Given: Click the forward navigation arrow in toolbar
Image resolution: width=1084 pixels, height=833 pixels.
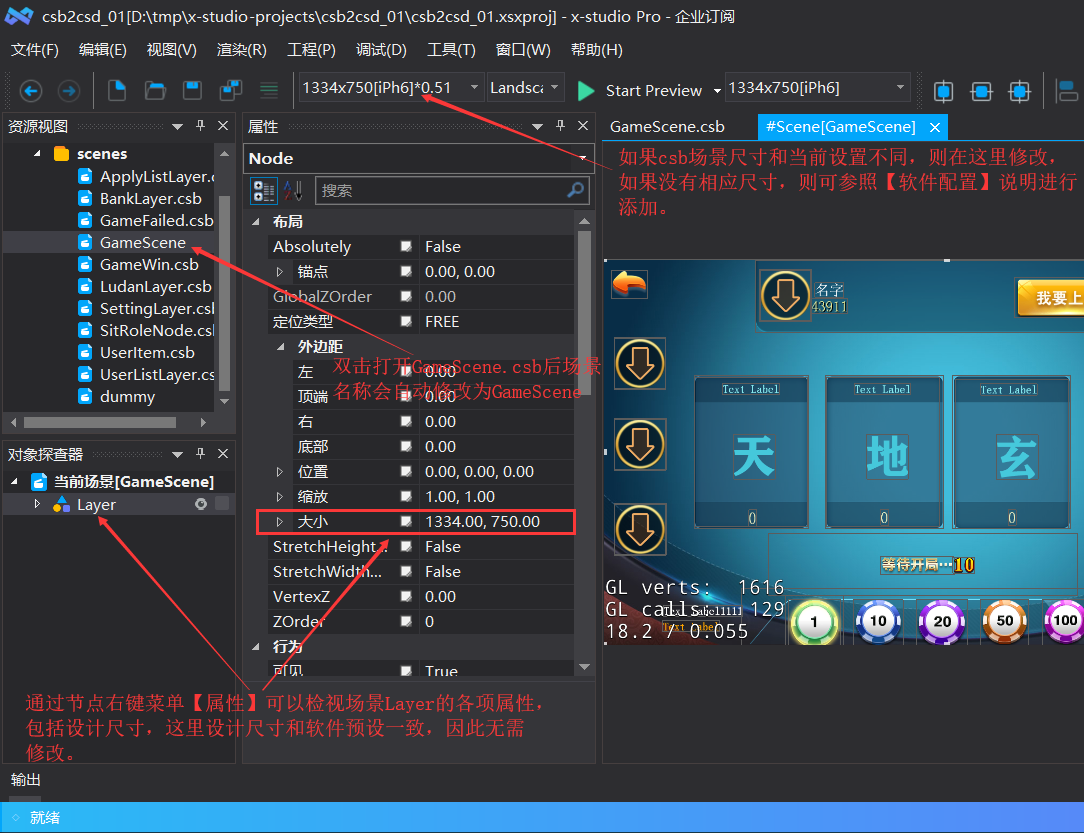Looking at the screenshot, I should 68,91.
